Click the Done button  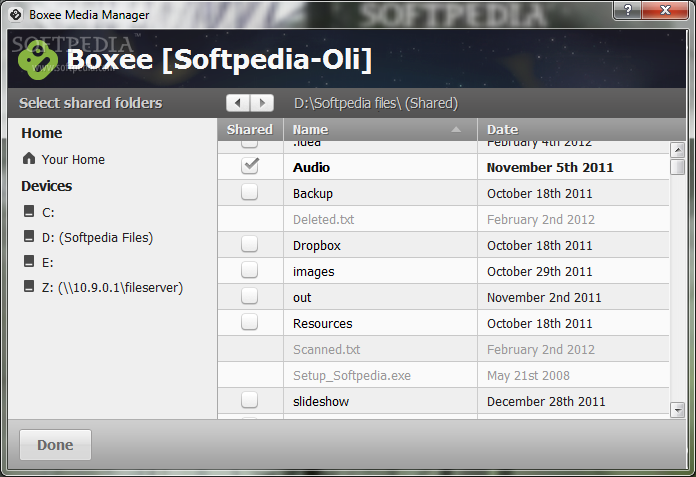click(55, 445)
